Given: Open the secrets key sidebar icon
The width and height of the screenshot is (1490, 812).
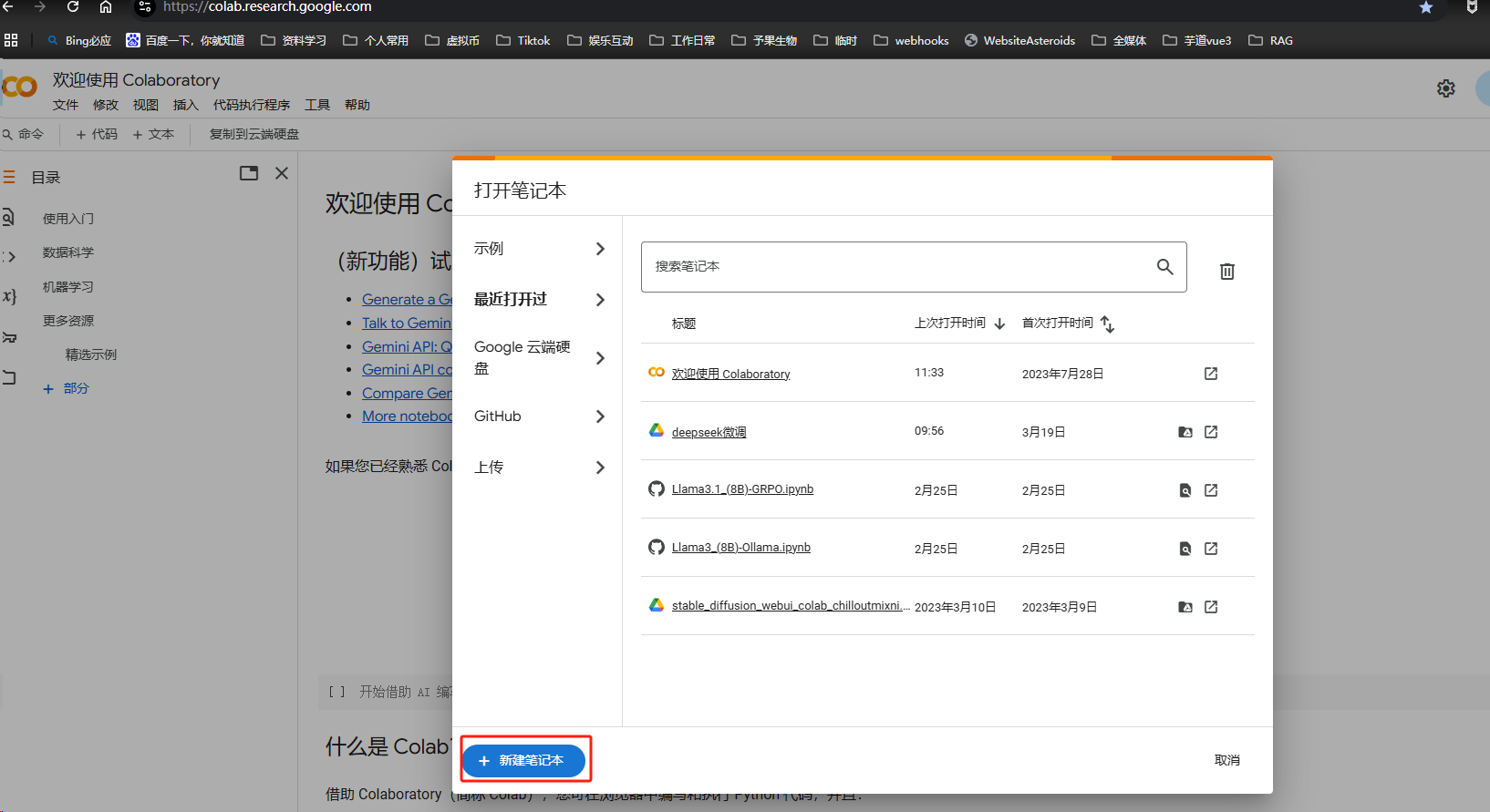Looking at the screenshot, I should pyautogui.click(x=9, y=337).
